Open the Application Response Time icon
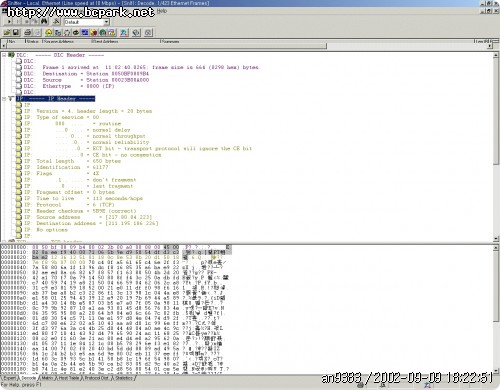The width and height of the screenshot is (500, 390). pyautogui.click(x=76, y=32)
